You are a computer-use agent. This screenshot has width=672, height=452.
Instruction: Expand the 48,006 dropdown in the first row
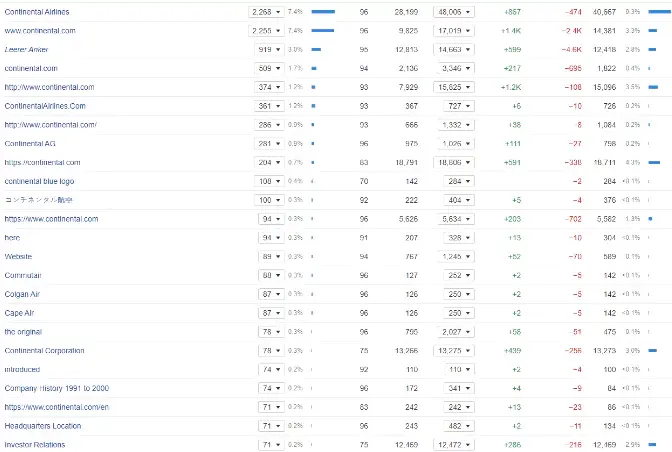455,12
